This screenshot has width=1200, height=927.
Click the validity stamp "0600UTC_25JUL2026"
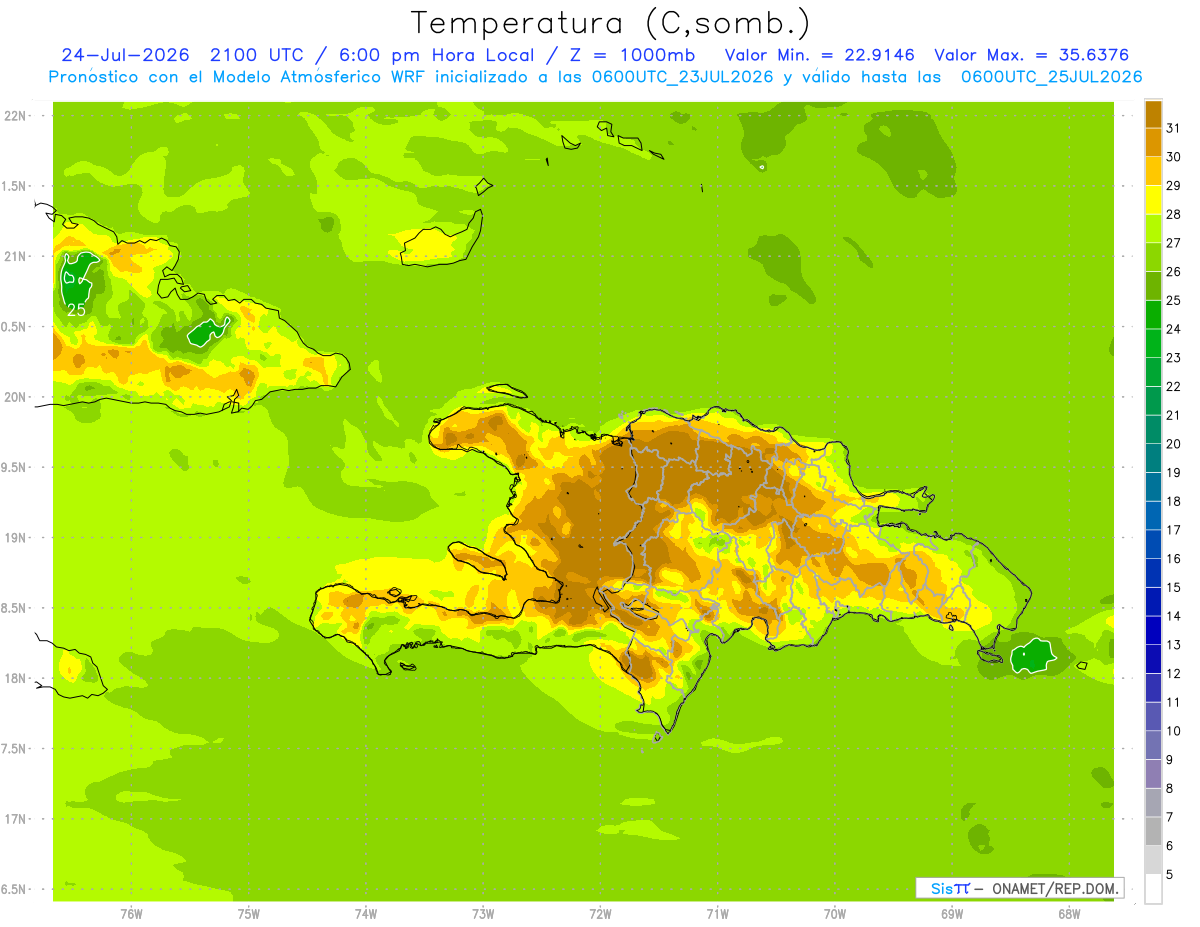(x=1051, y=77)
